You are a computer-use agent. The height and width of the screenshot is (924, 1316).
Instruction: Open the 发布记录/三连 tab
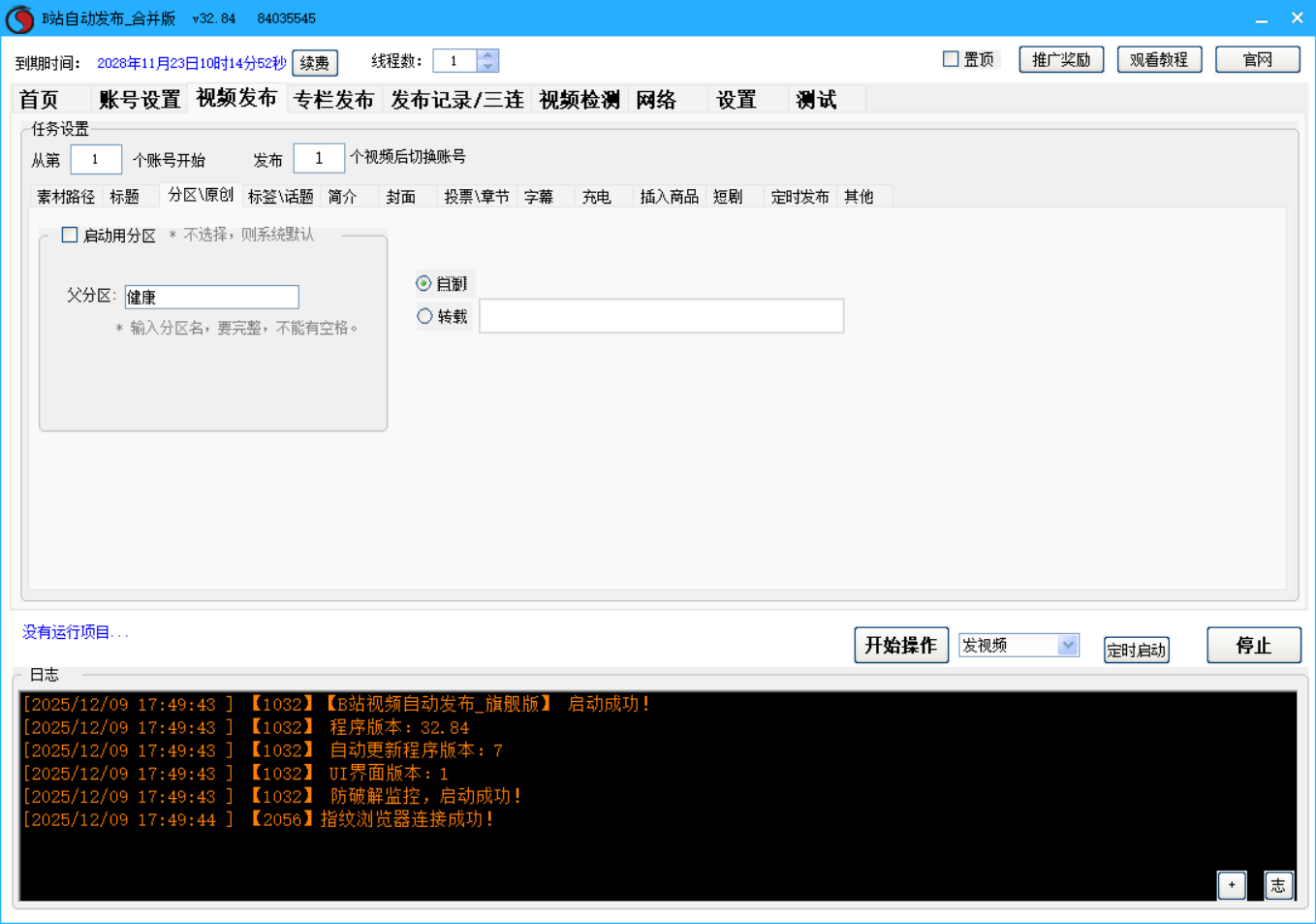[x=456, y=100]
